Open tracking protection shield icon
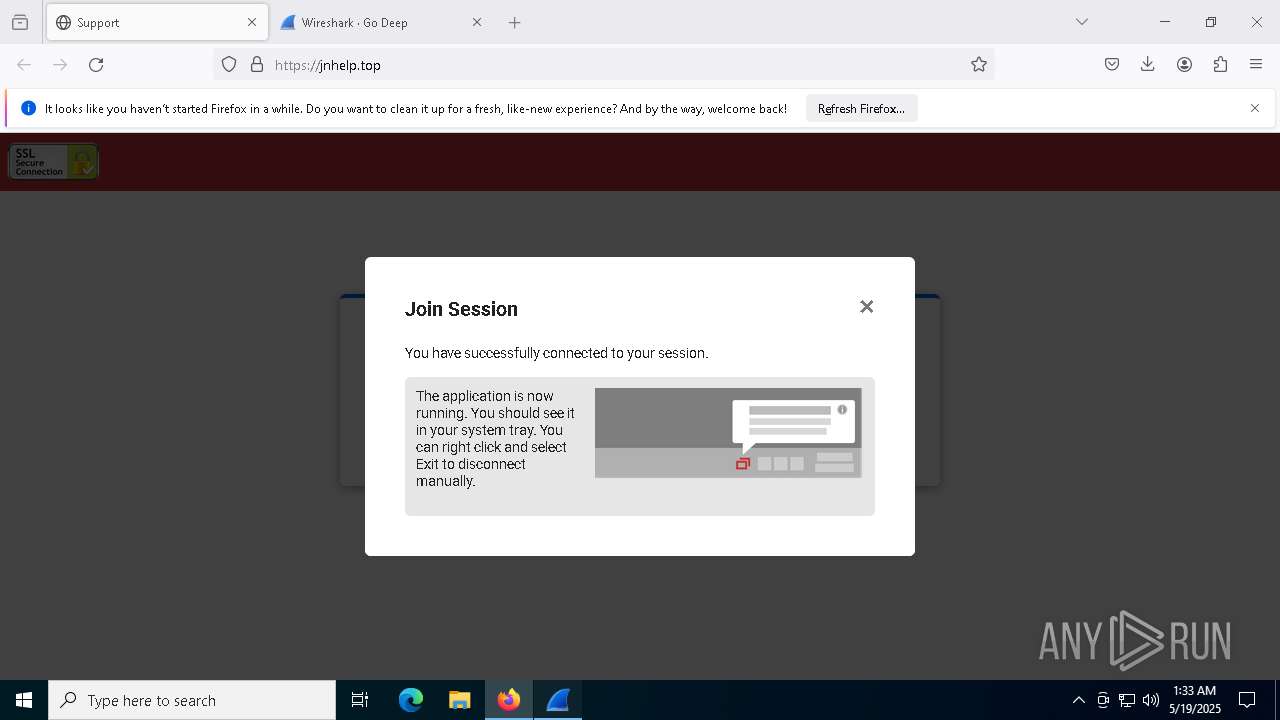Viewport: 1280px width, 720px height. click(x=229, y=65)
